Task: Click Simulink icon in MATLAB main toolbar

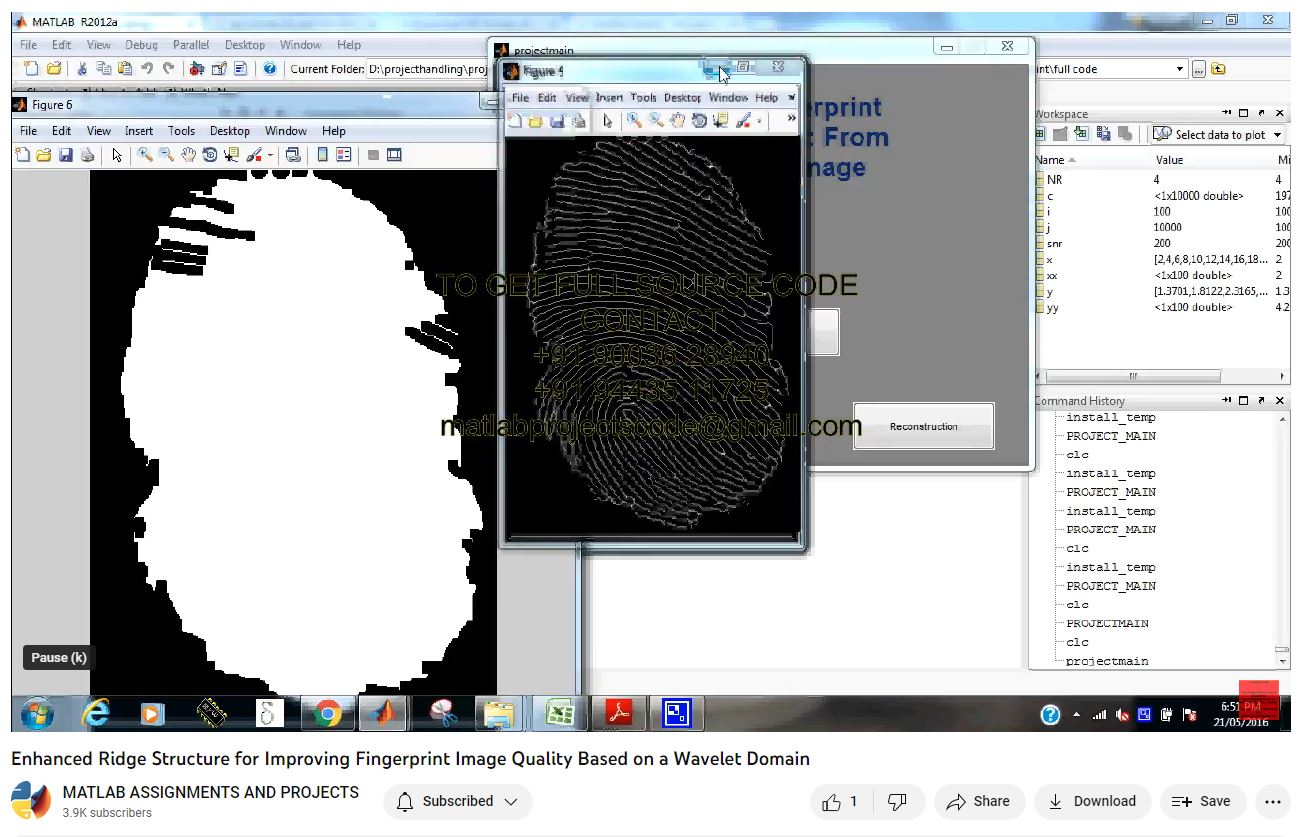Action: pos(197,69)
